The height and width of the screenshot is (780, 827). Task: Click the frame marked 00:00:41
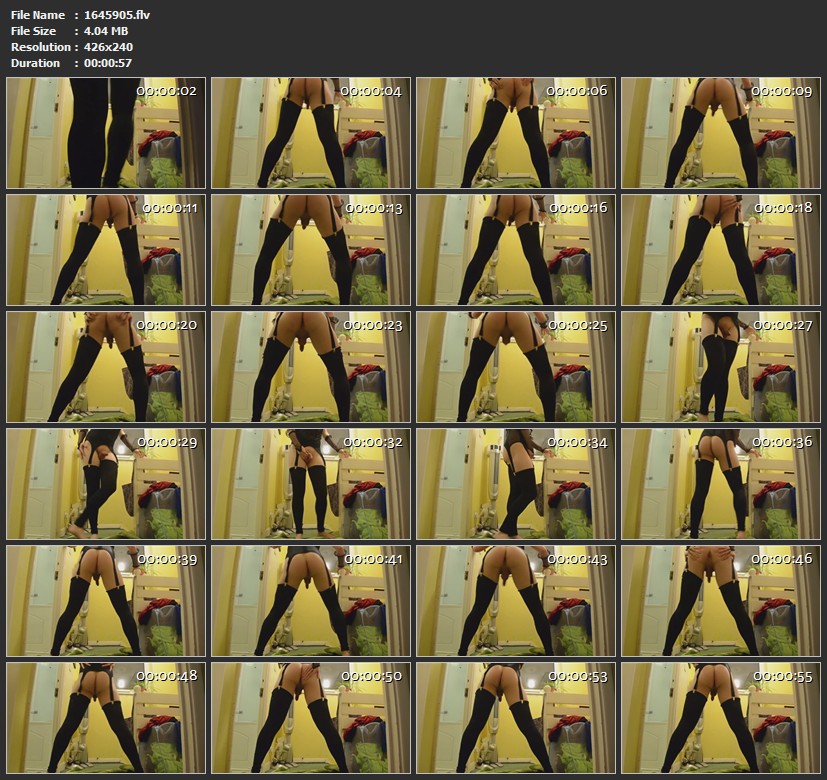(x=310, y=601)
